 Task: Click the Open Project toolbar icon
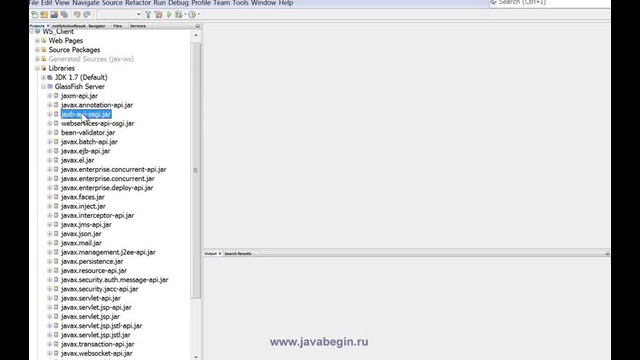pyautogui.click(x=54, y=15)
